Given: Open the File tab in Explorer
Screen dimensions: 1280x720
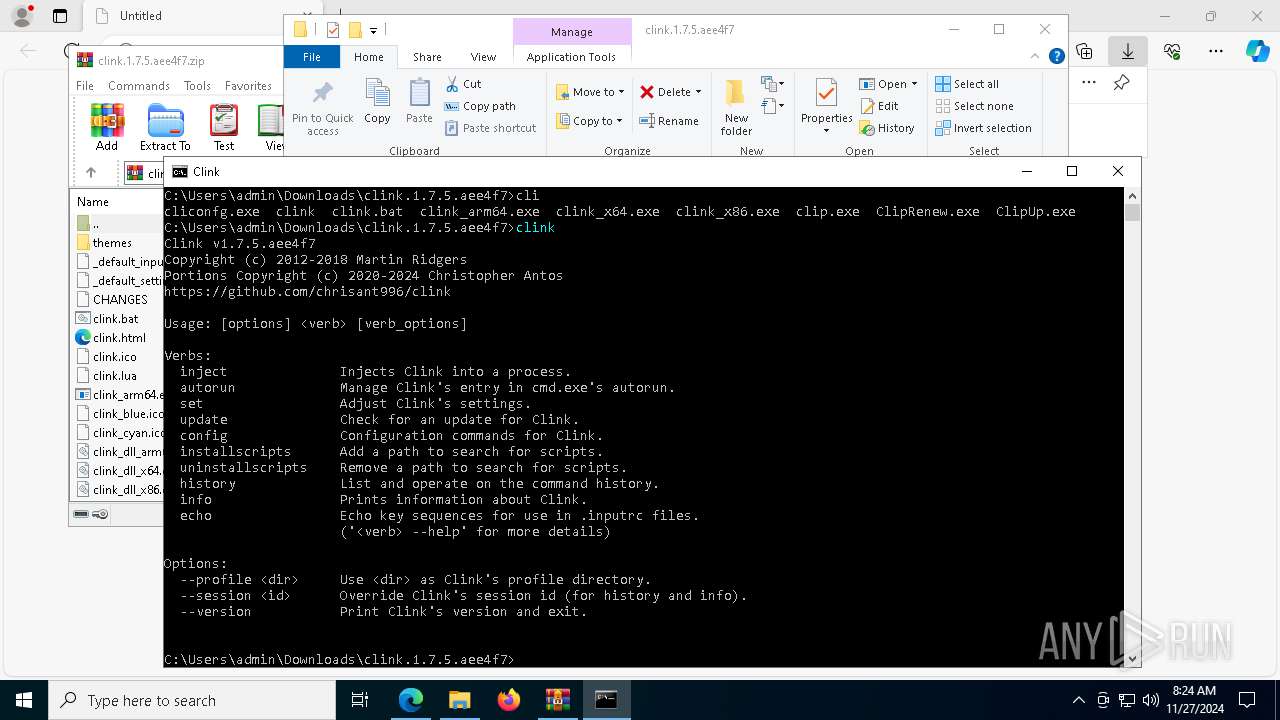Looking at the screenshot, I should 312,57.
